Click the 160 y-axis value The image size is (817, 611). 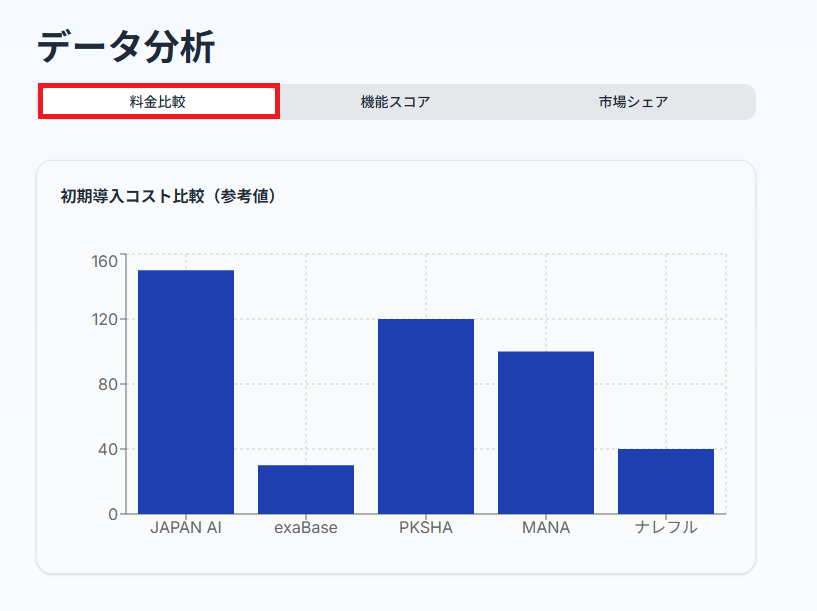click(x=105, y=261)
